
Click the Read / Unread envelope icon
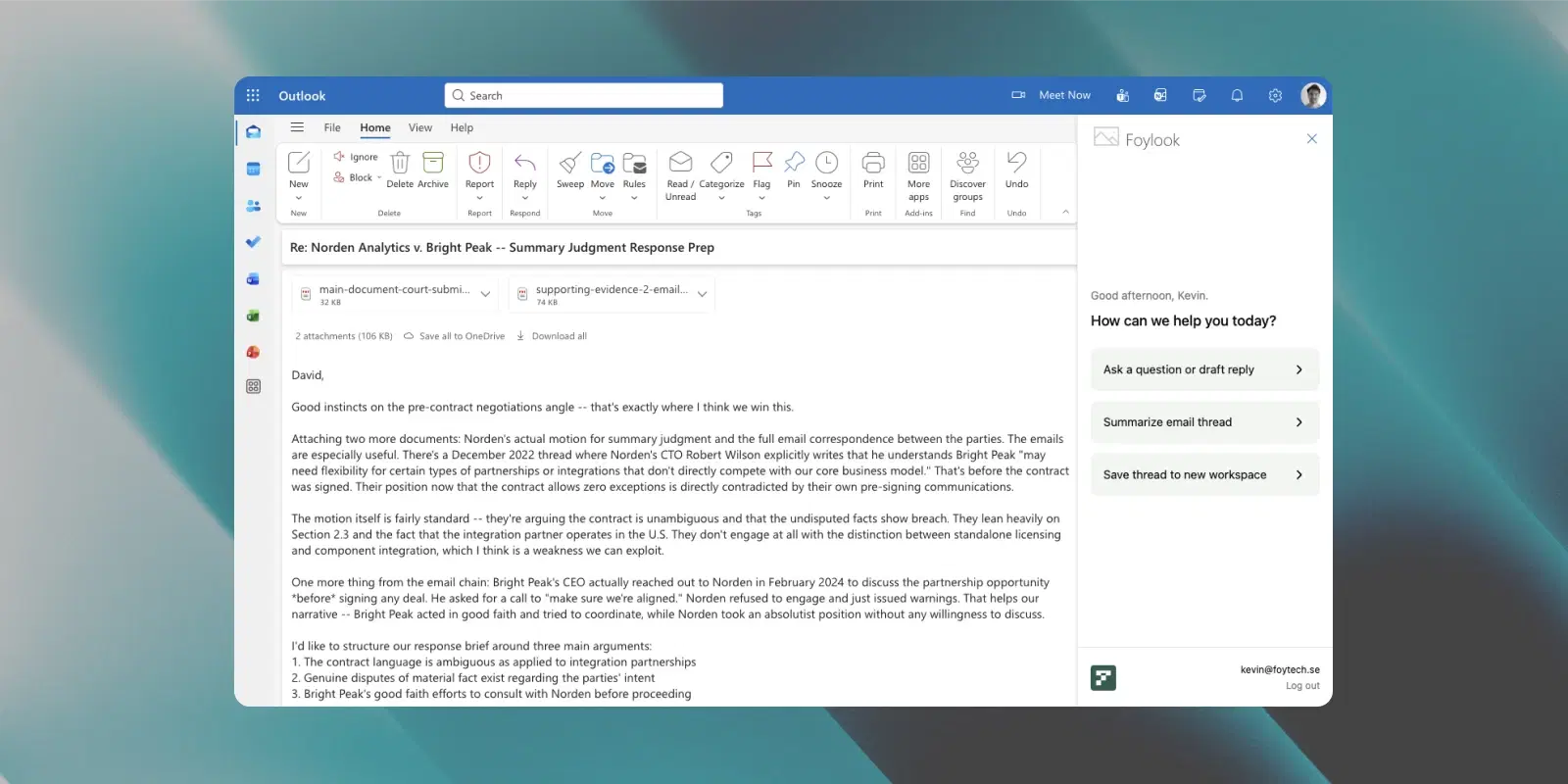pos(680,162)
